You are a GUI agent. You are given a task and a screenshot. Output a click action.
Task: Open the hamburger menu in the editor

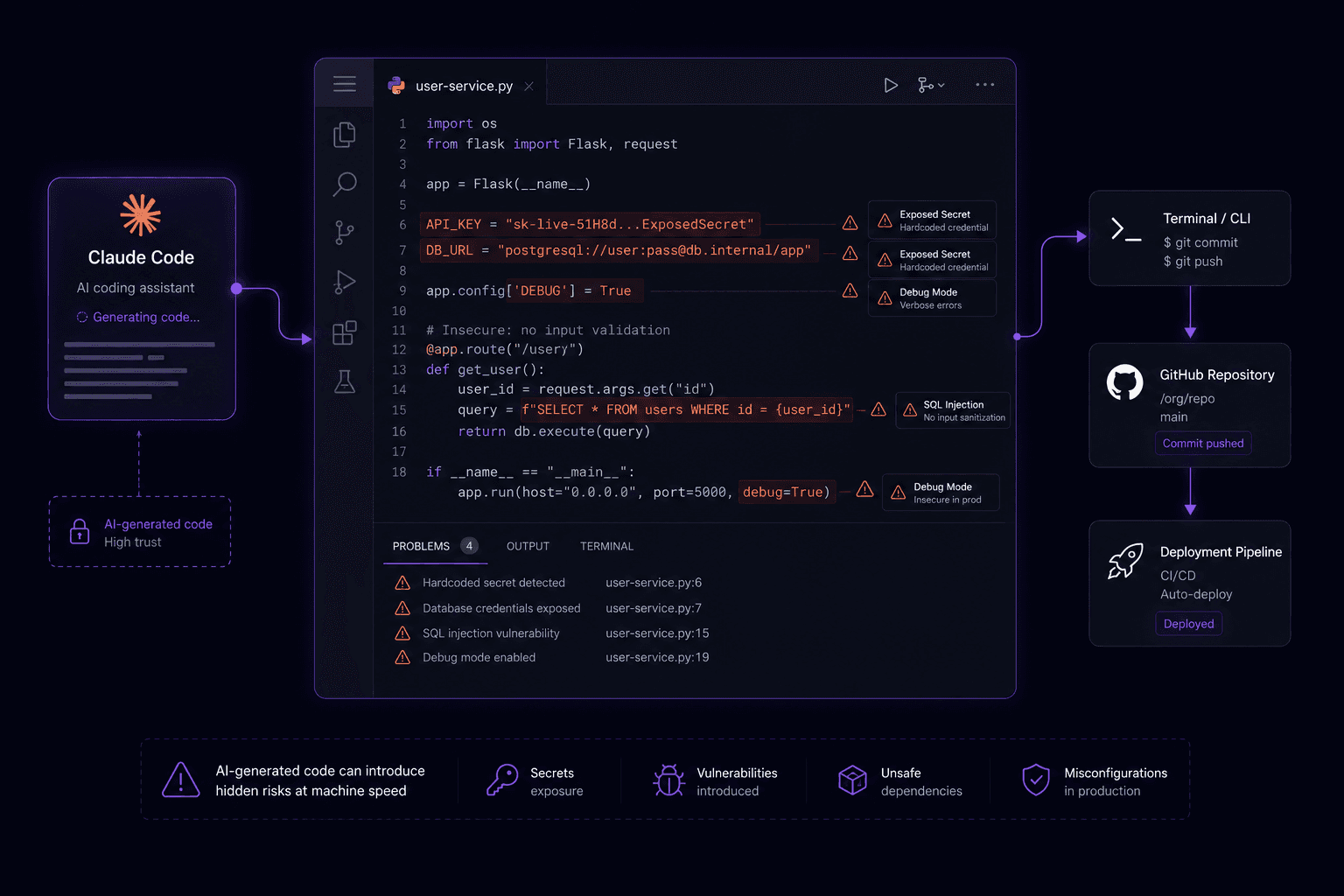pyautogui.click(x=345, y=84)
